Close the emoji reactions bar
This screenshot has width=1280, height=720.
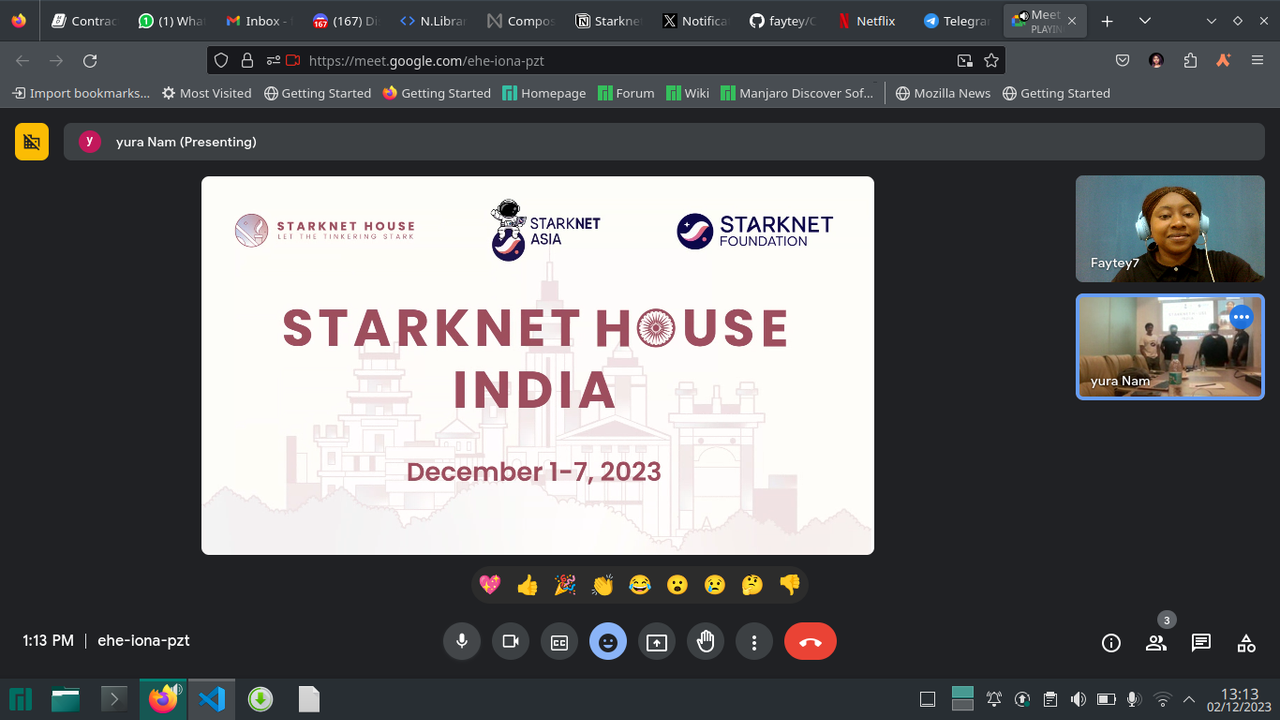[608, 641]
